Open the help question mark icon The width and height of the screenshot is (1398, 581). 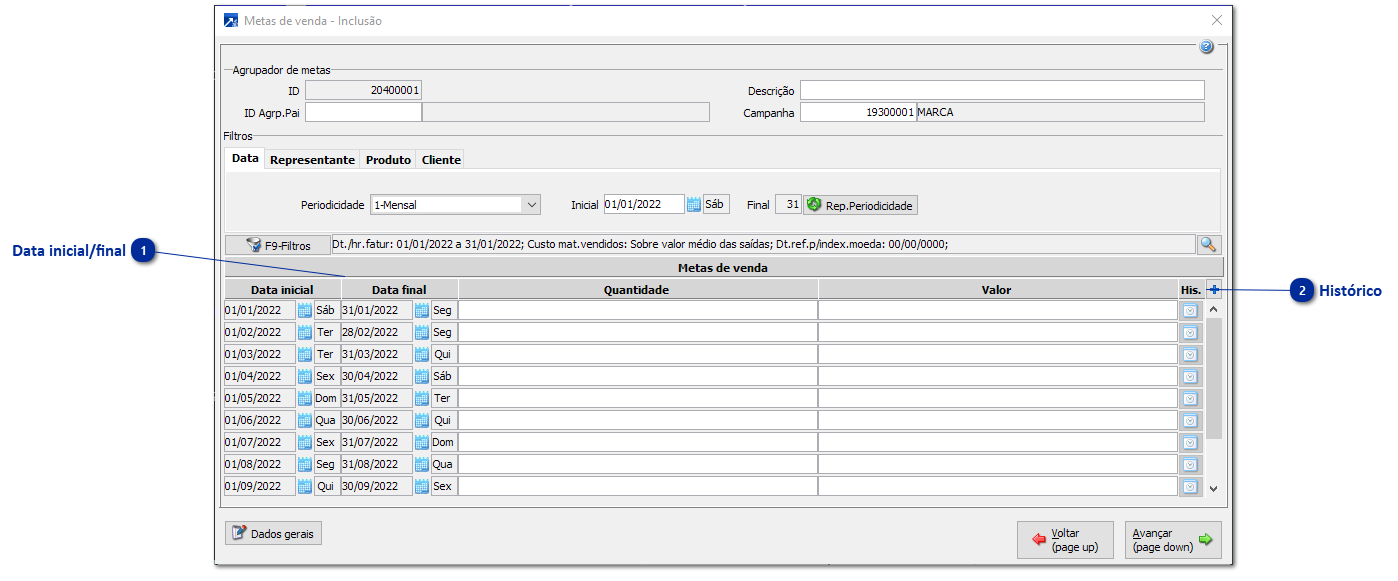coord(1206,47)
